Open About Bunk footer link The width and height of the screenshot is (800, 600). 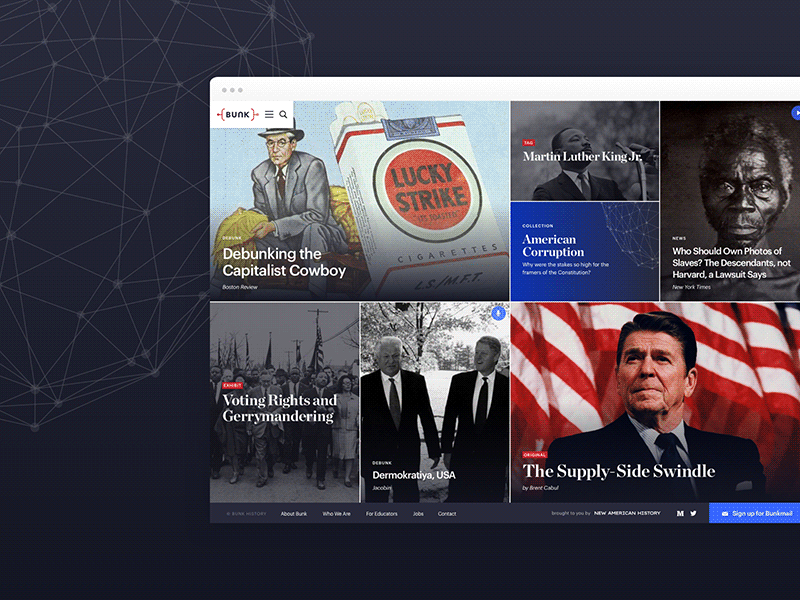tap(294, 514)
